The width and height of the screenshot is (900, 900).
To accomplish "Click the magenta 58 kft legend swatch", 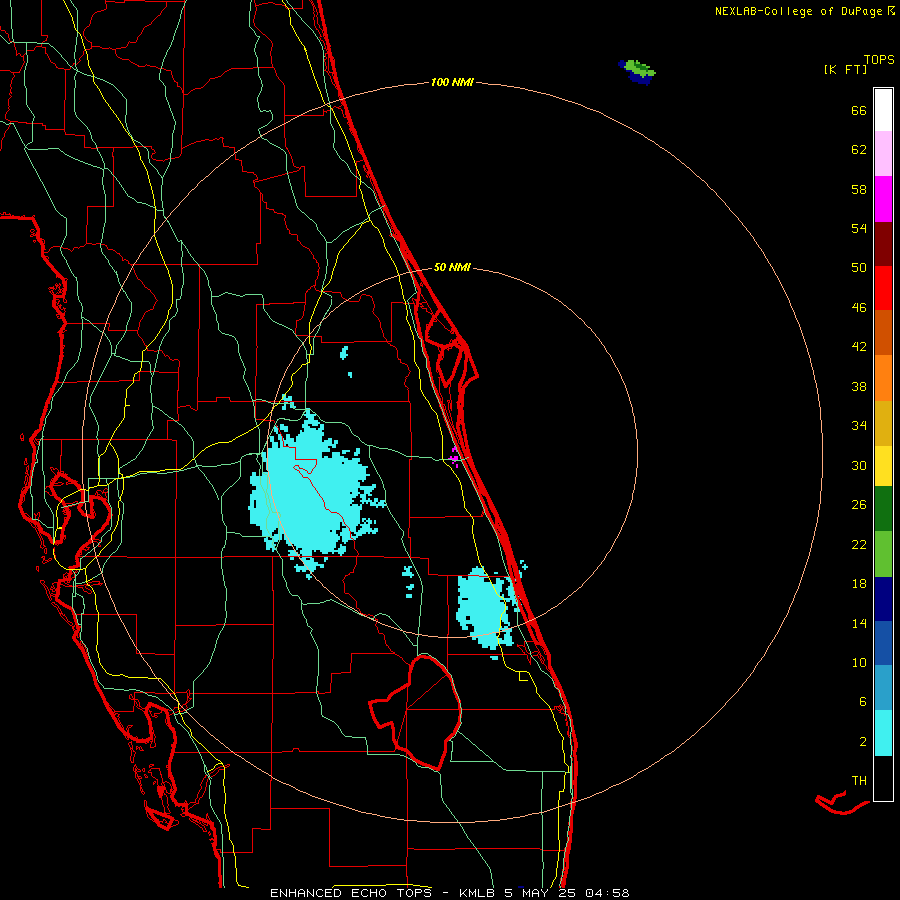I will [x=883, y=199].
